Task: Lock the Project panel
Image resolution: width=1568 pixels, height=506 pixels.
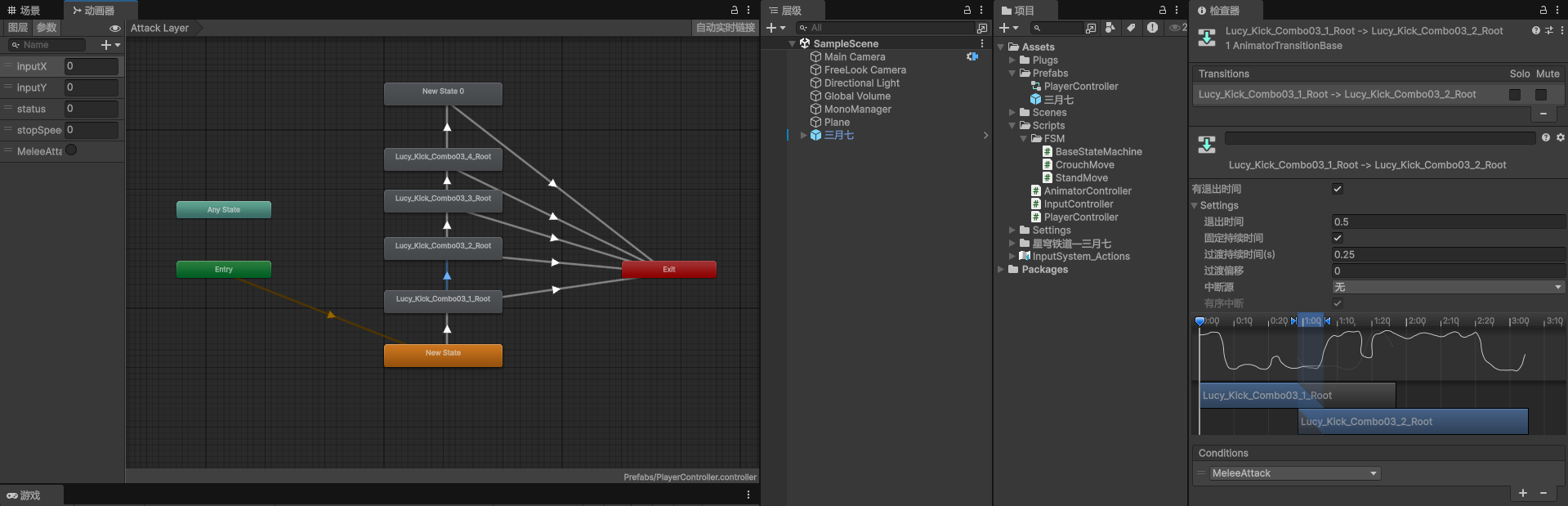Action: 1163,11
